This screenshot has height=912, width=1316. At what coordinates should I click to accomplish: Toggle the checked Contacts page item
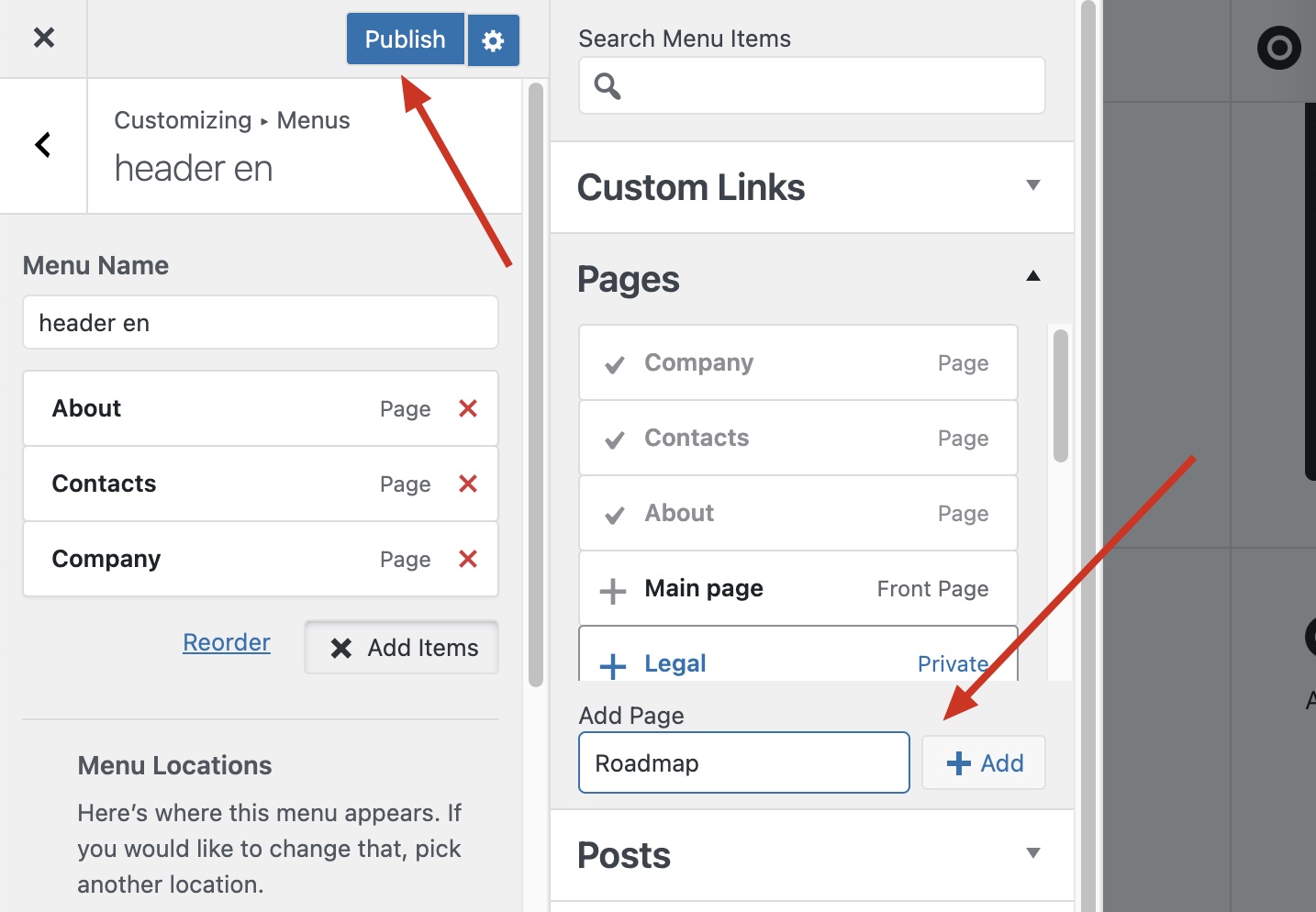(x=615, y=439)
